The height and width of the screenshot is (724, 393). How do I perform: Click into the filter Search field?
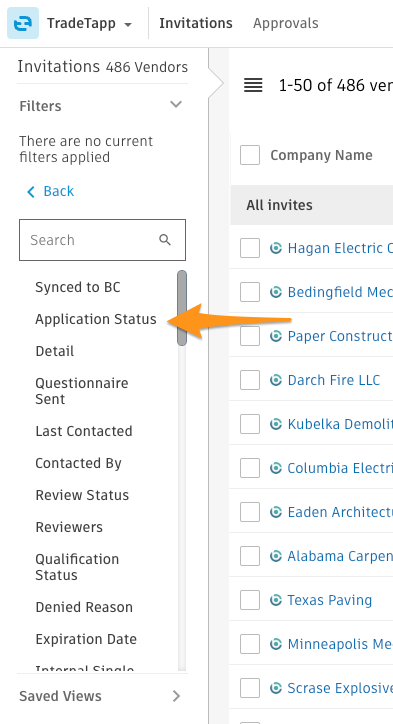coord(103,240)
